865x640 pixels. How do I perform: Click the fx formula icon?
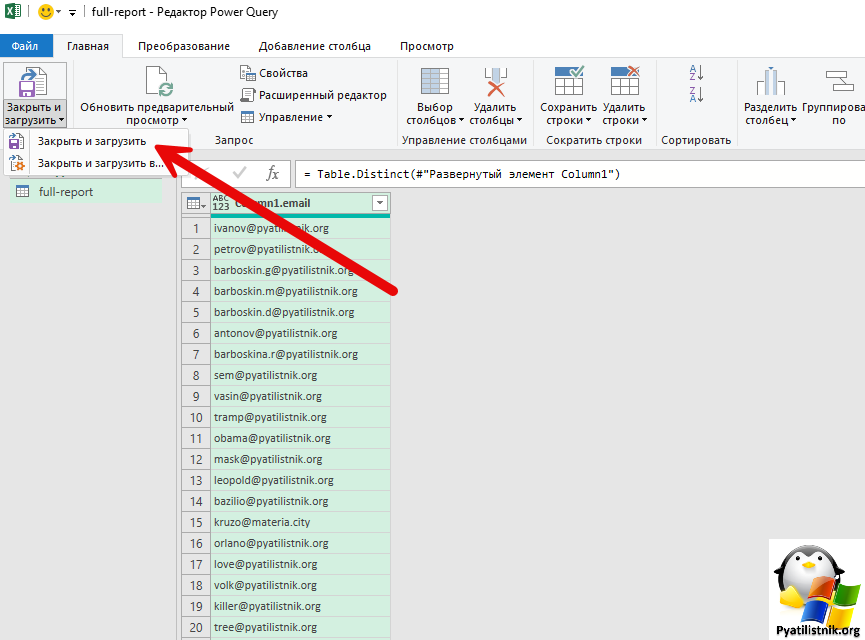273,174
